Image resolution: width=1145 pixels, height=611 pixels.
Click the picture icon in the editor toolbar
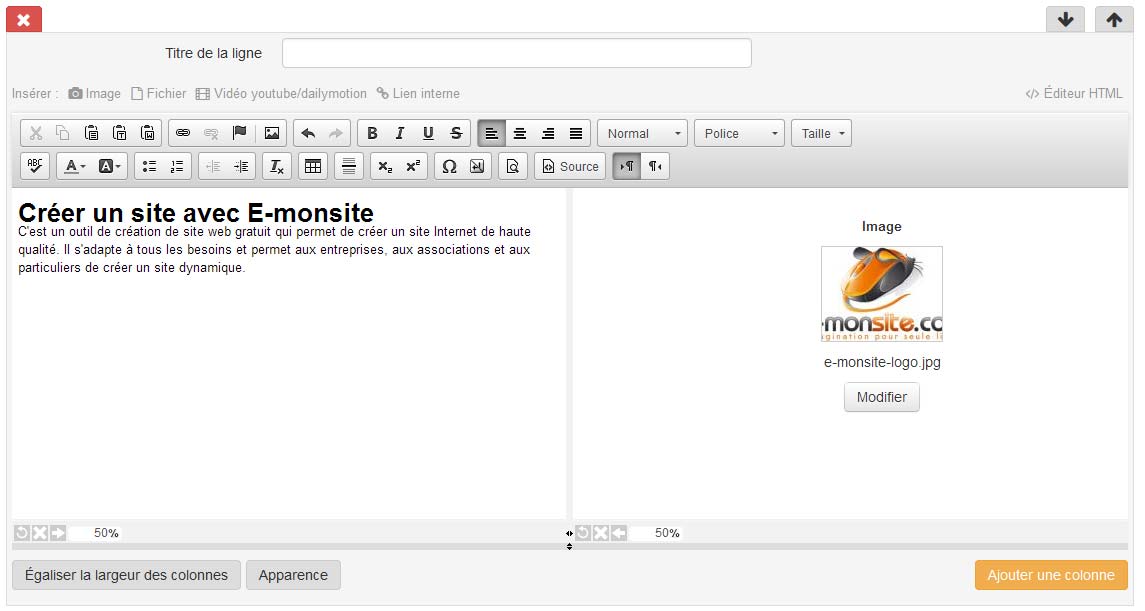[x=272, y=134]
